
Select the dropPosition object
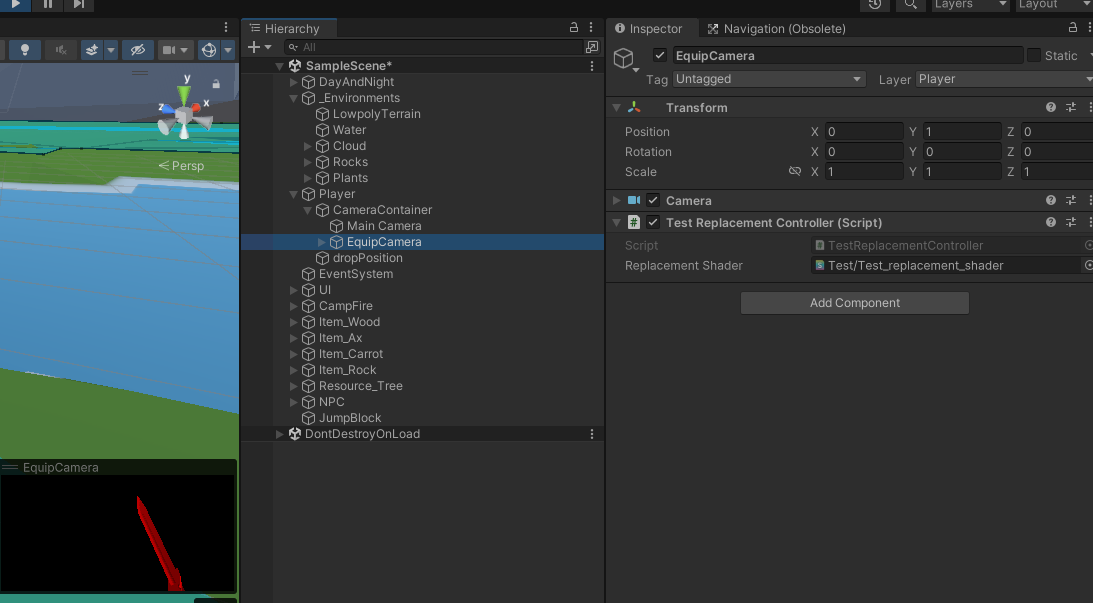367,258
